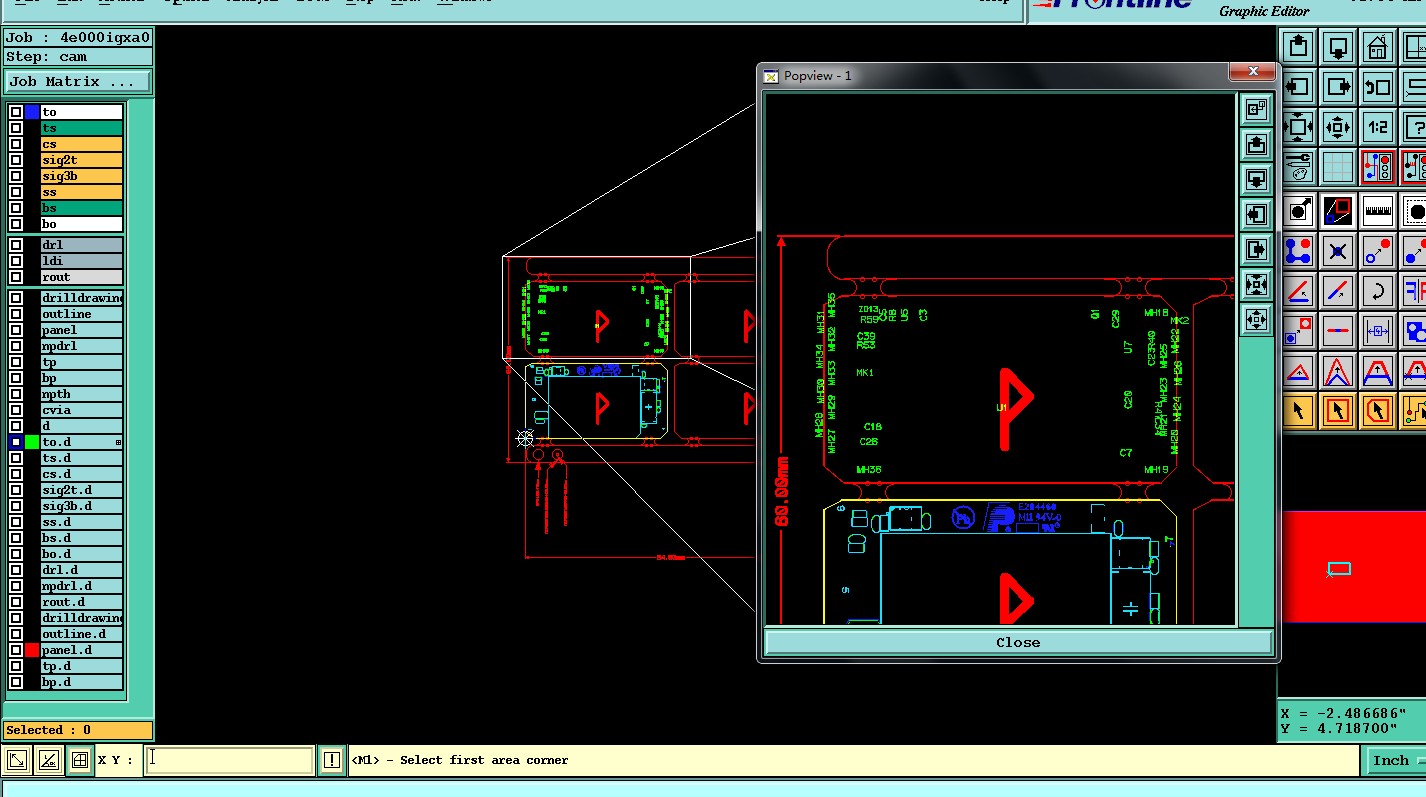Click the rotate curved arrow icon
This screenshot has height=797, width=1426.
click(x=1378, y=291)
